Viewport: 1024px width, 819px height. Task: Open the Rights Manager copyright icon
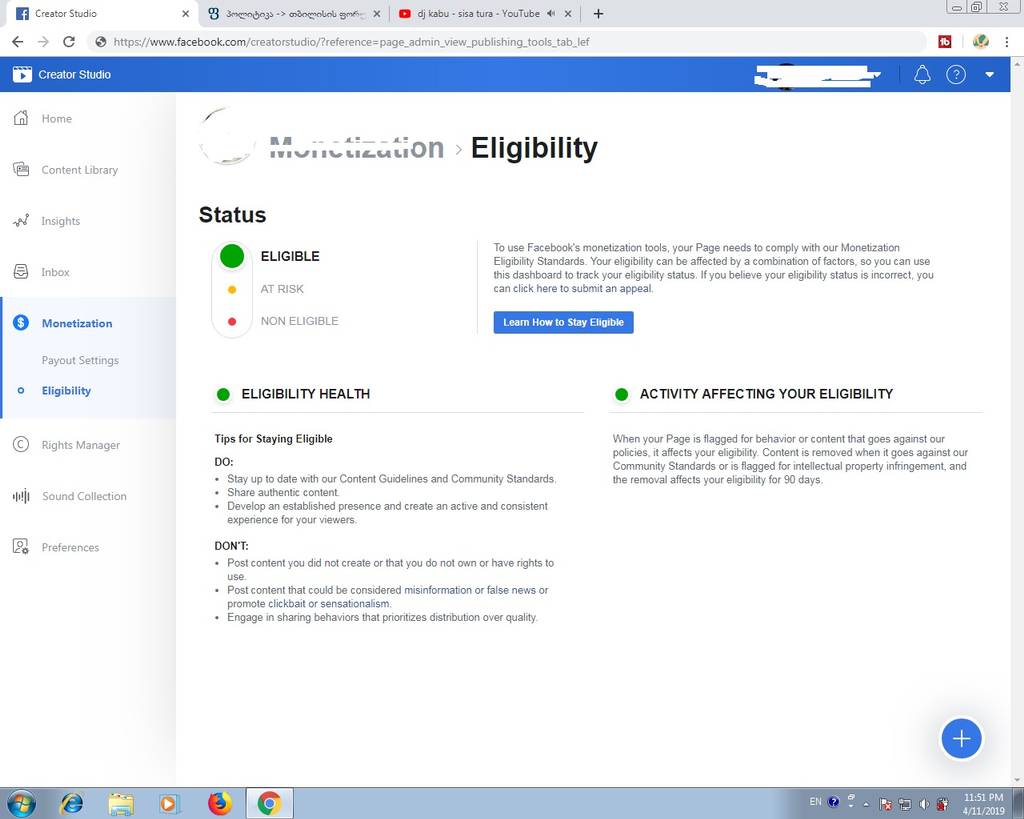point(21,444)
